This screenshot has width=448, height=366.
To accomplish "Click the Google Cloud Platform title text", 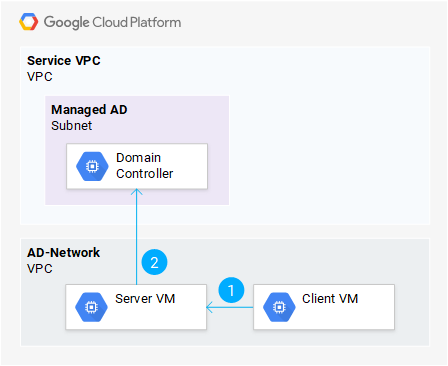I will pyautogui.click(x=113, y=22).
